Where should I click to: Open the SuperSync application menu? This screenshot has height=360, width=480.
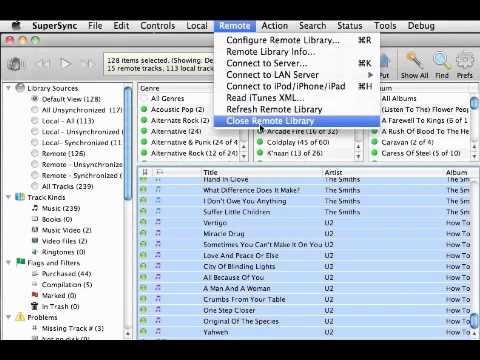[x=55, y=26]
